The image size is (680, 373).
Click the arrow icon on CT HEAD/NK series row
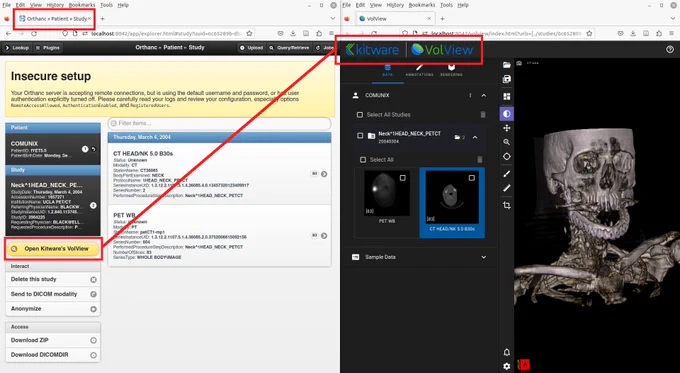click(324, 174)
